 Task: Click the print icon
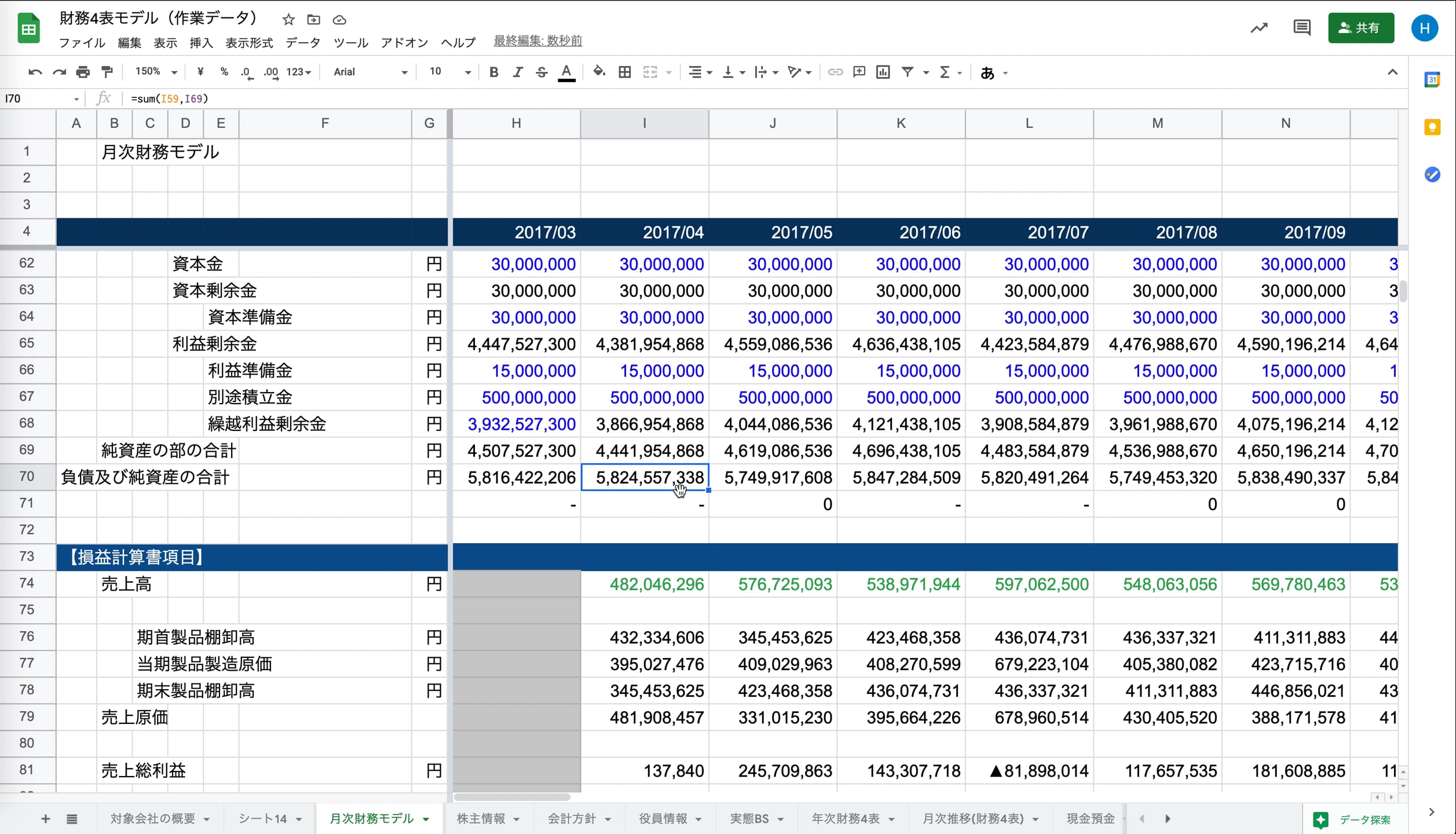pos(83,72)
